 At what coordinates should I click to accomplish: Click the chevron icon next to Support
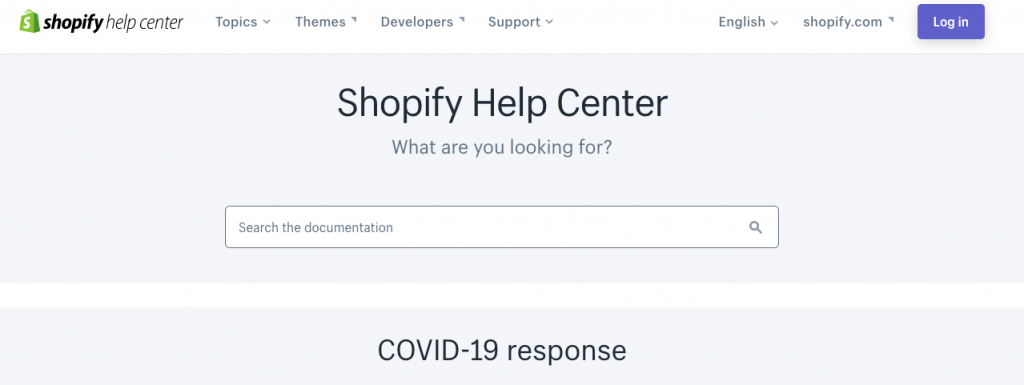[549, 22]
